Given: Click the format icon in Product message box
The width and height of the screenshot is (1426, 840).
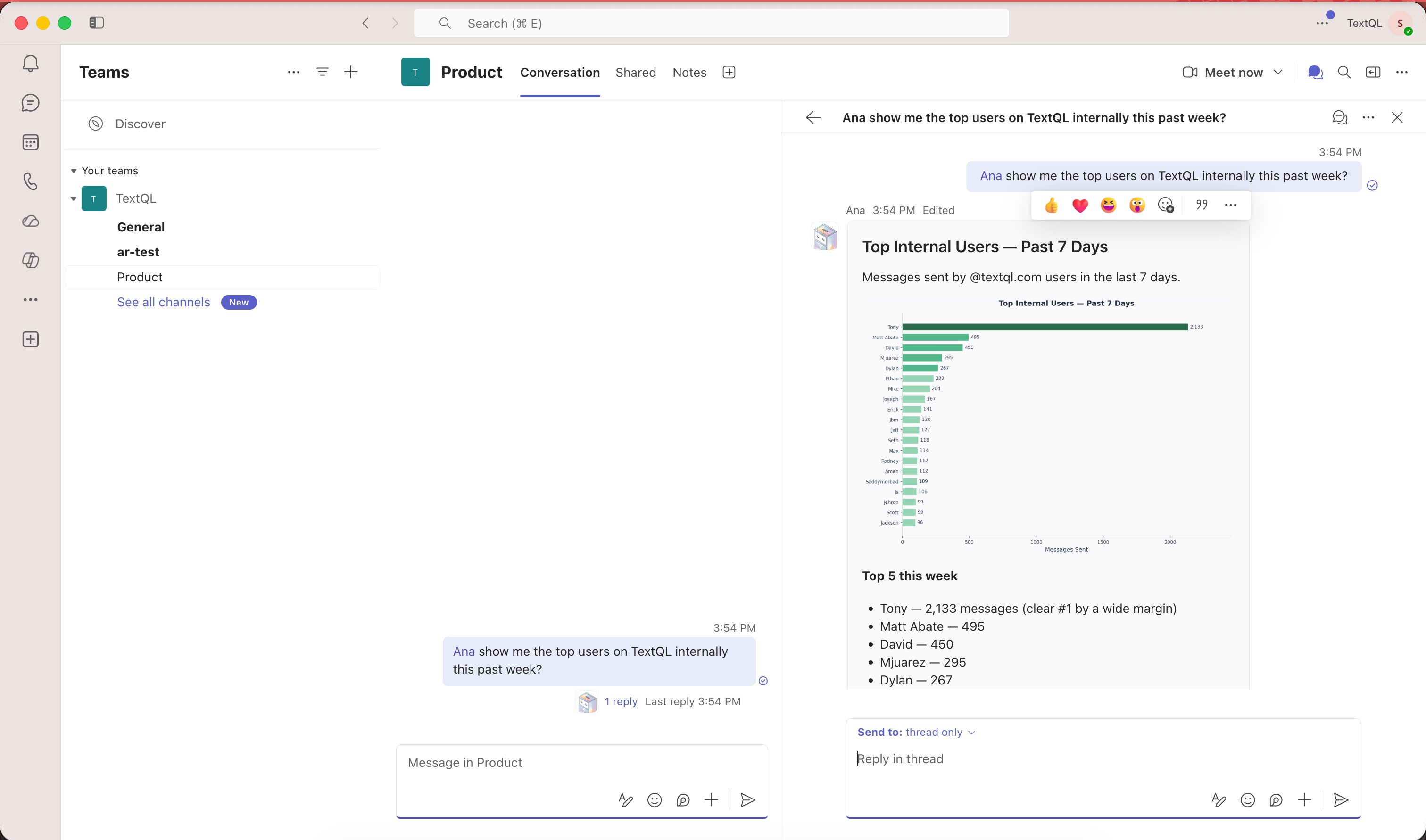Looking at the screenshot, I should pyautogui.click(x=626, y=800).
